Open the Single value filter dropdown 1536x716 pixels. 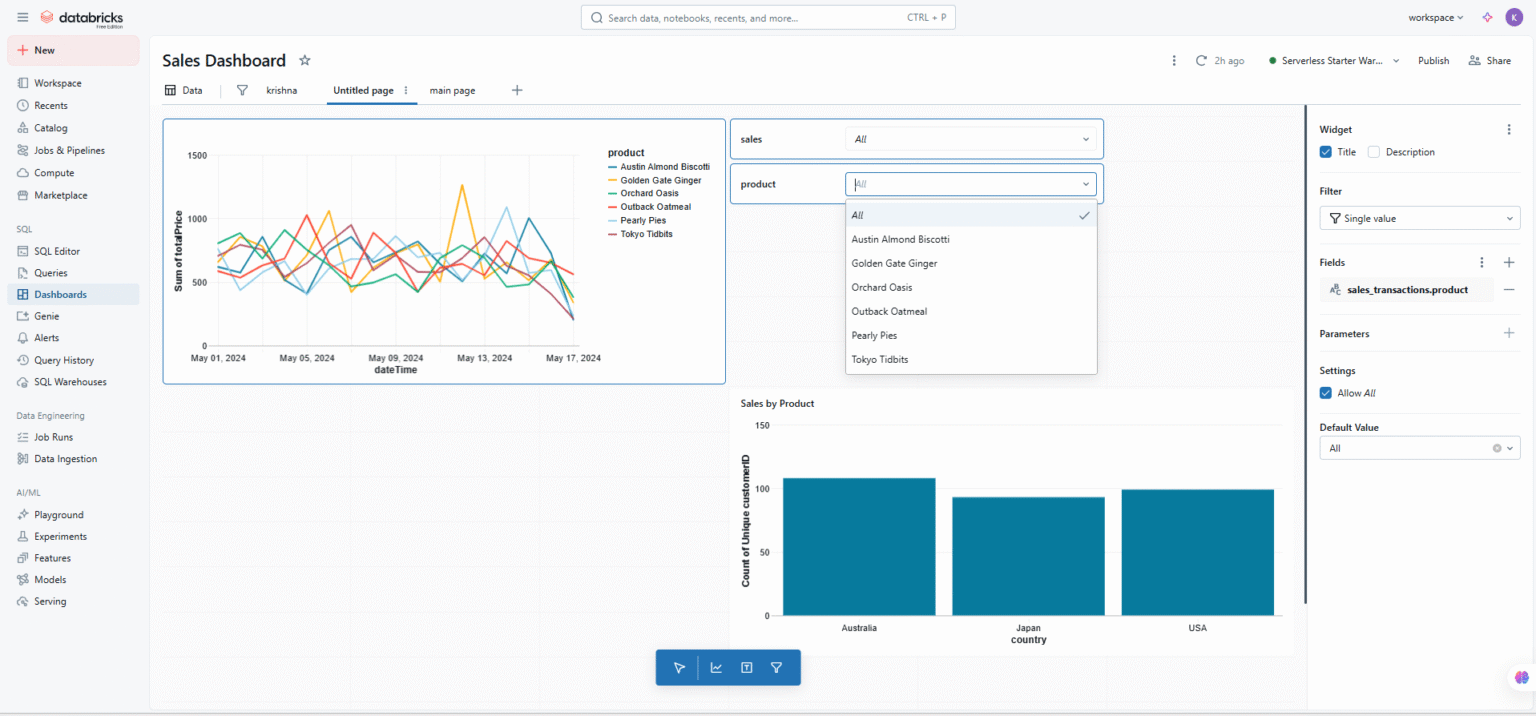(x=1419, y=217)
